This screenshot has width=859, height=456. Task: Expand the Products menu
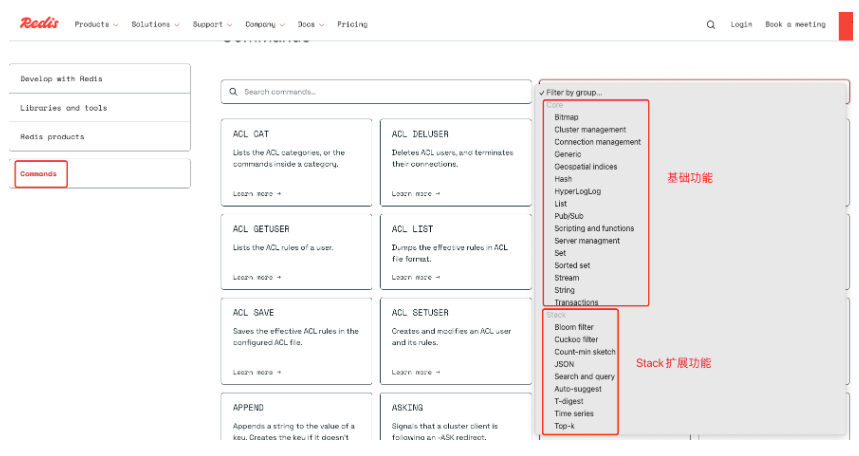point(96,24)
